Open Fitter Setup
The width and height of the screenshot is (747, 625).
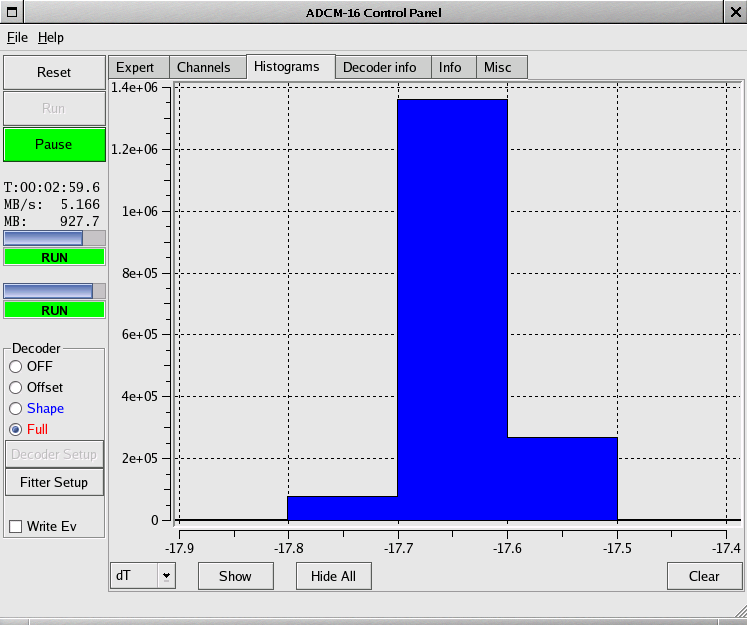click(54, 482)
